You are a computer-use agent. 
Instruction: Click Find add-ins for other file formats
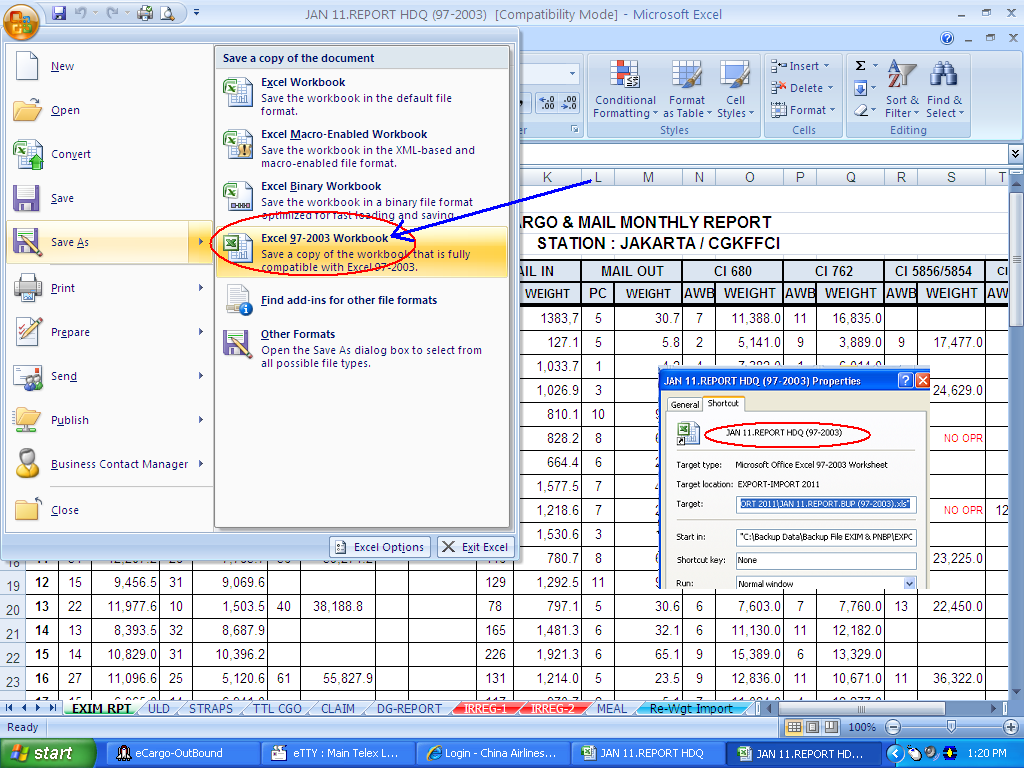(362, 300)
